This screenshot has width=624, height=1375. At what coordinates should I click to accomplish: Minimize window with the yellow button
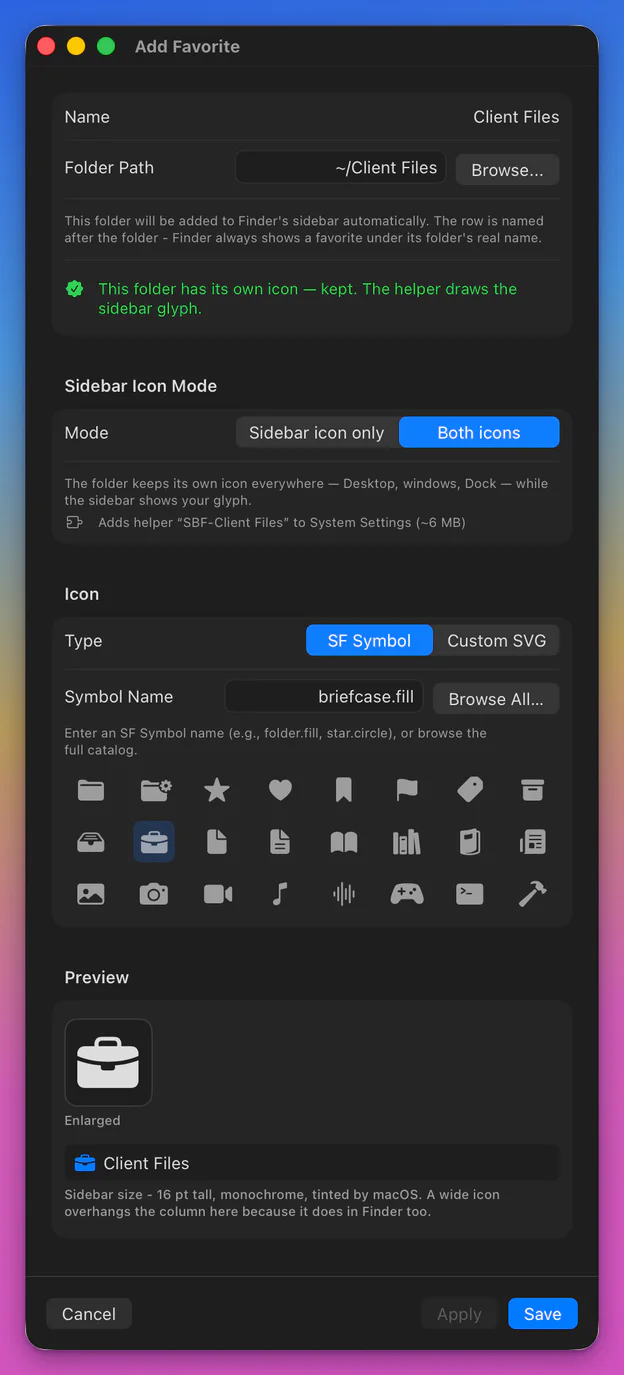(x=76, y=46)
